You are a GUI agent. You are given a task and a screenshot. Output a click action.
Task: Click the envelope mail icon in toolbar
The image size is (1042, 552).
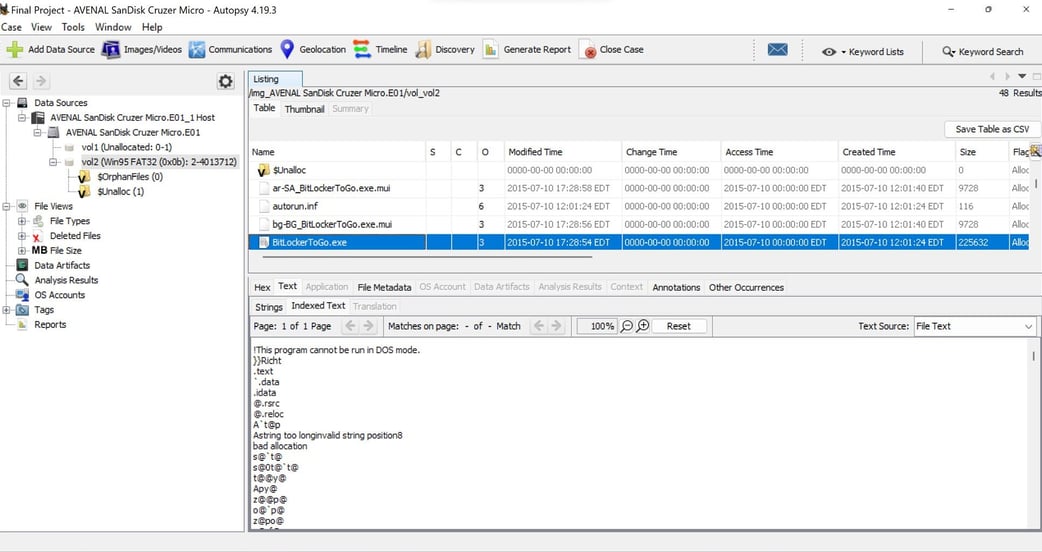point(778,50)
